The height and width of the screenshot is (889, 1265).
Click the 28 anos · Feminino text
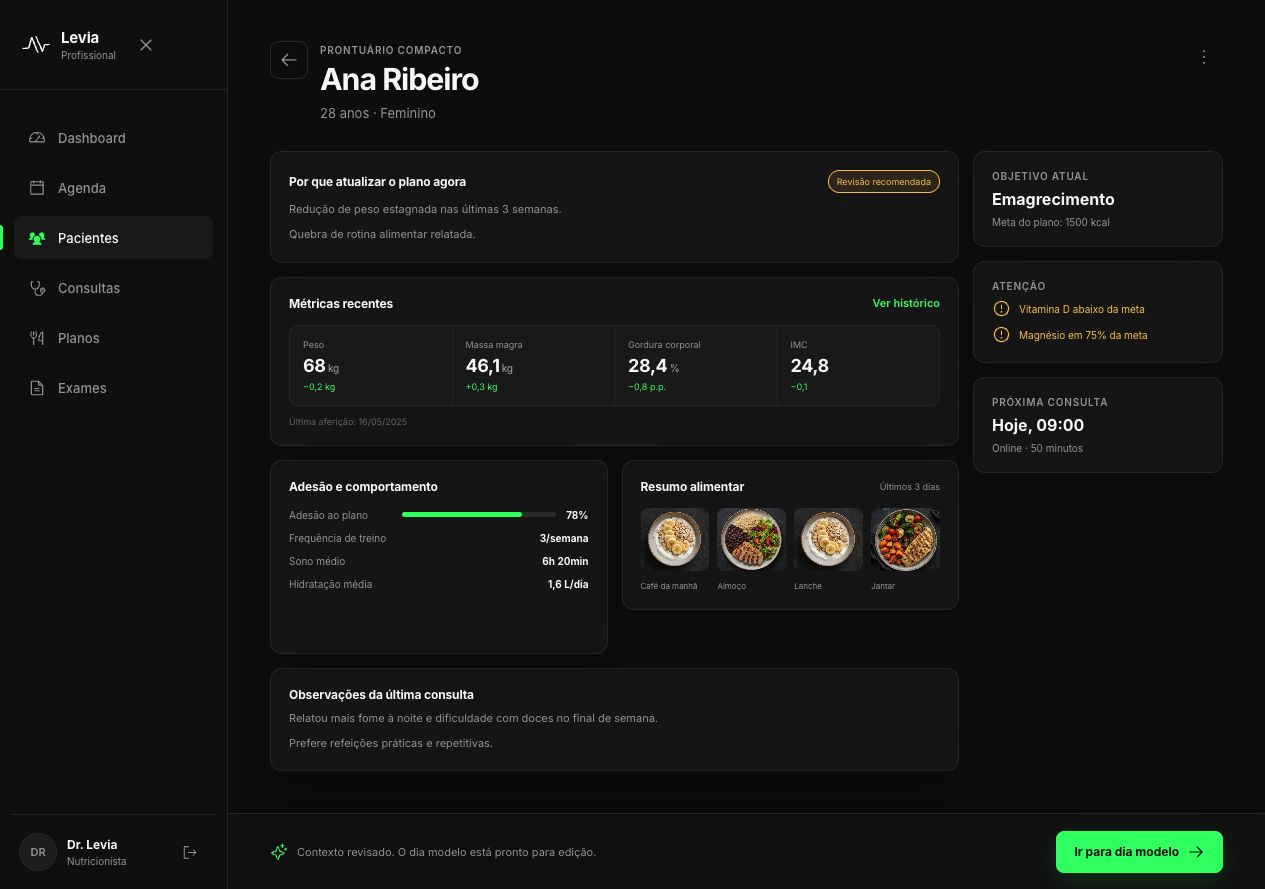378,113
